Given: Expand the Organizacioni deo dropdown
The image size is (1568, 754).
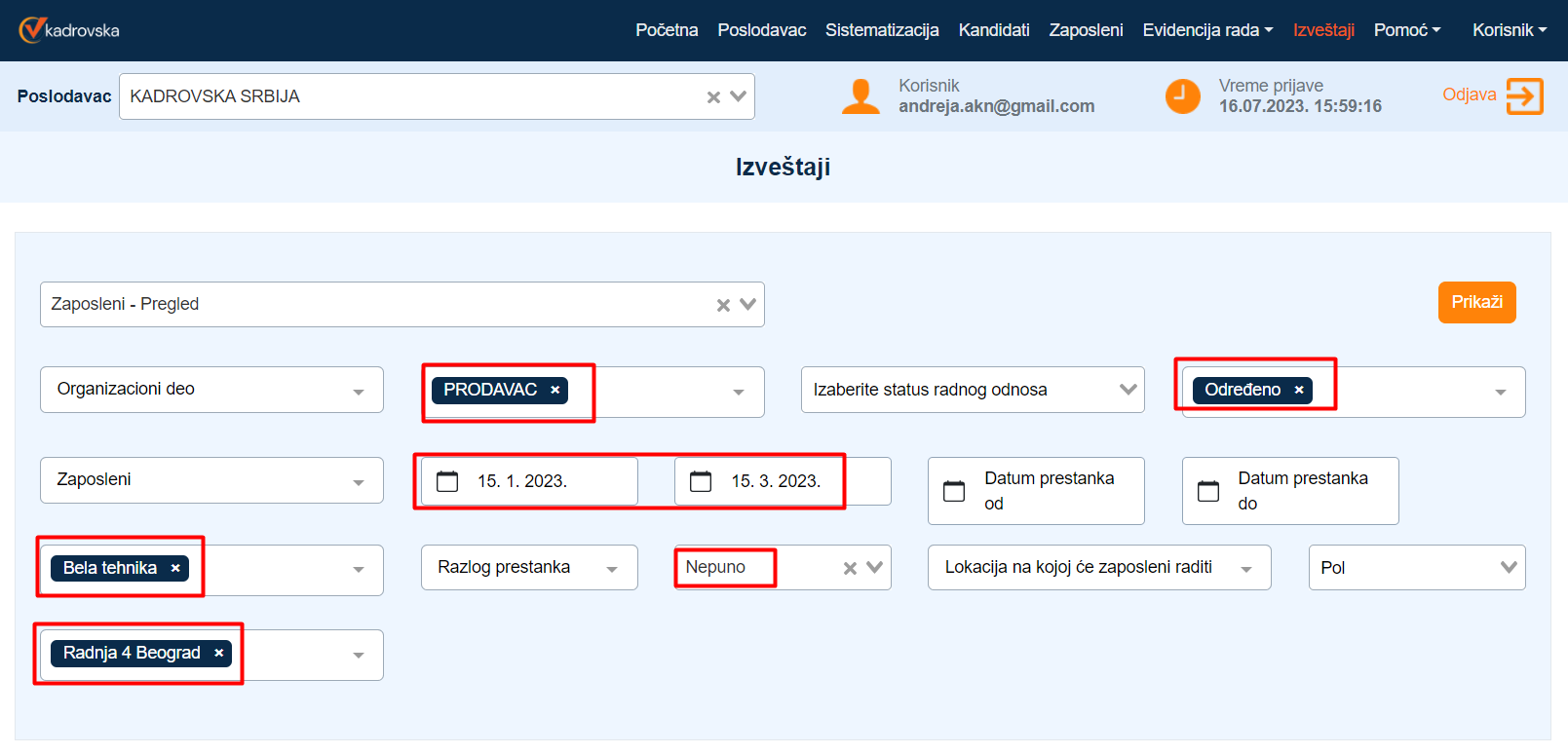Looking at the screenshot, I should coord(358,391).
